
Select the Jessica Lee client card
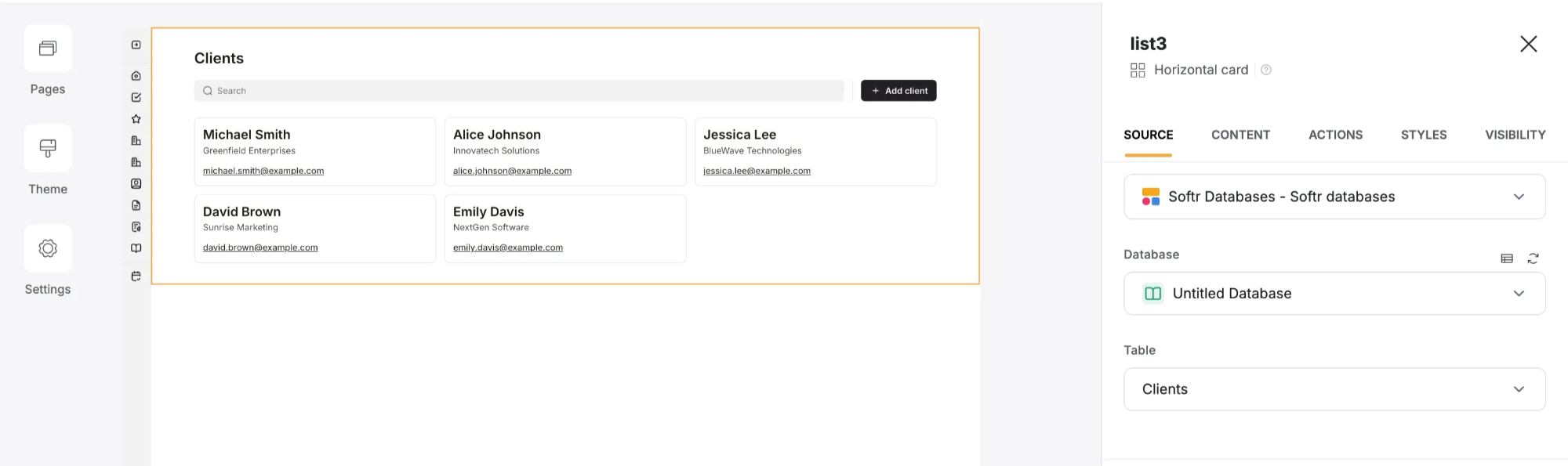815,152
